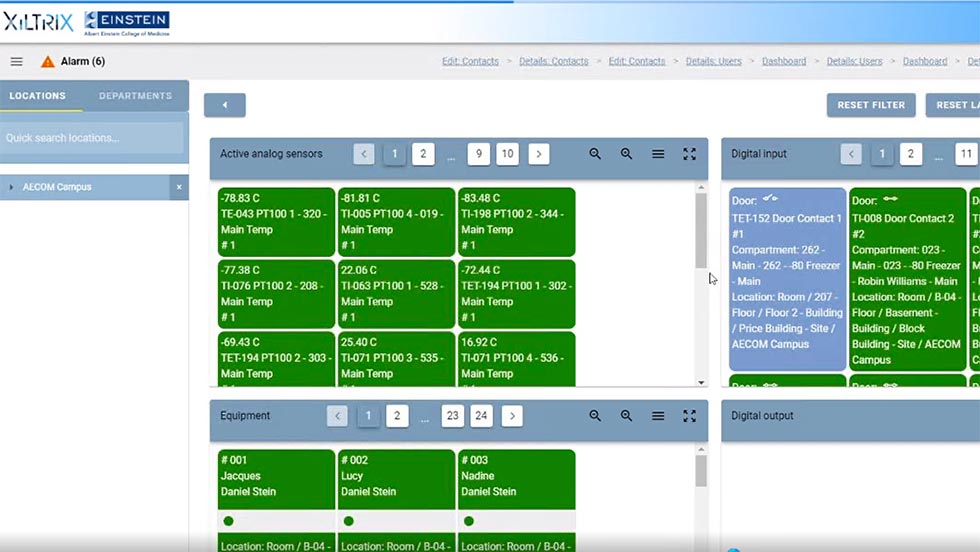Viewport: 980px width, 552px height.
Task: Jump to page 10 of analog sensors
Action: tap(507, 154)
